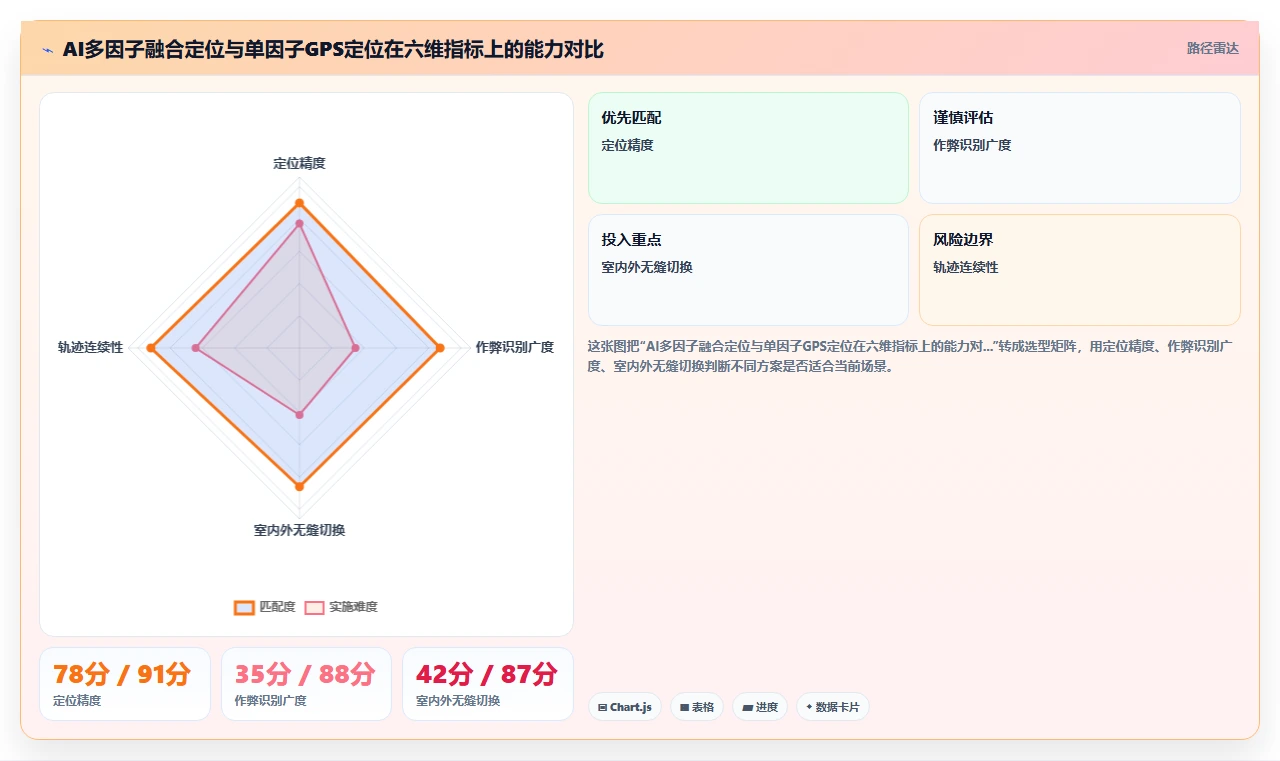Click the 轨迹连续性 radar axis label
Image resolution: width=1280 pixels, height=761 pixels.
tap(90, 347)
